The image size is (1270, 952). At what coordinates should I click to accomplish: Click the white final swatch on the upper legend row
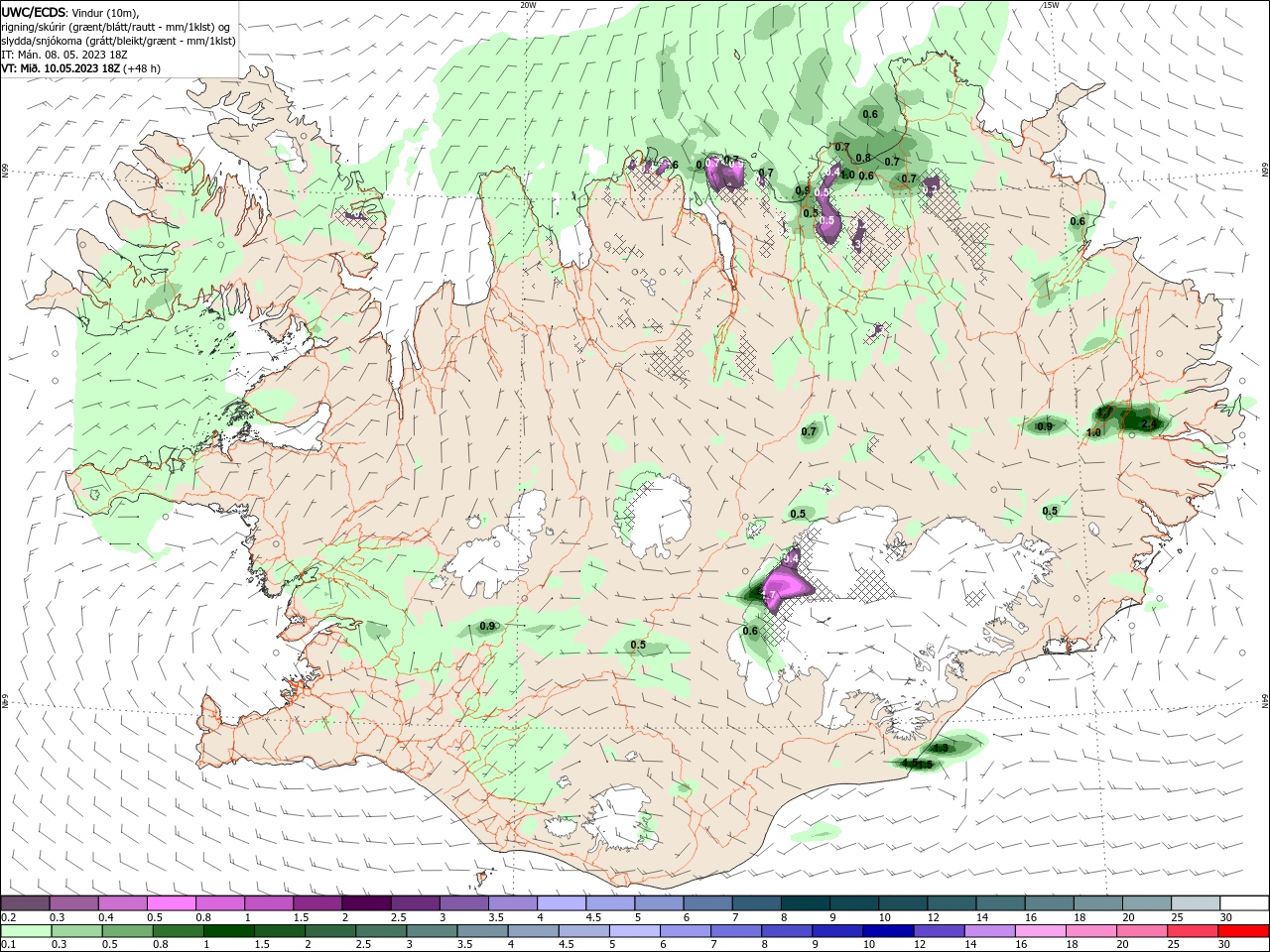click(x=1245, y=903)
